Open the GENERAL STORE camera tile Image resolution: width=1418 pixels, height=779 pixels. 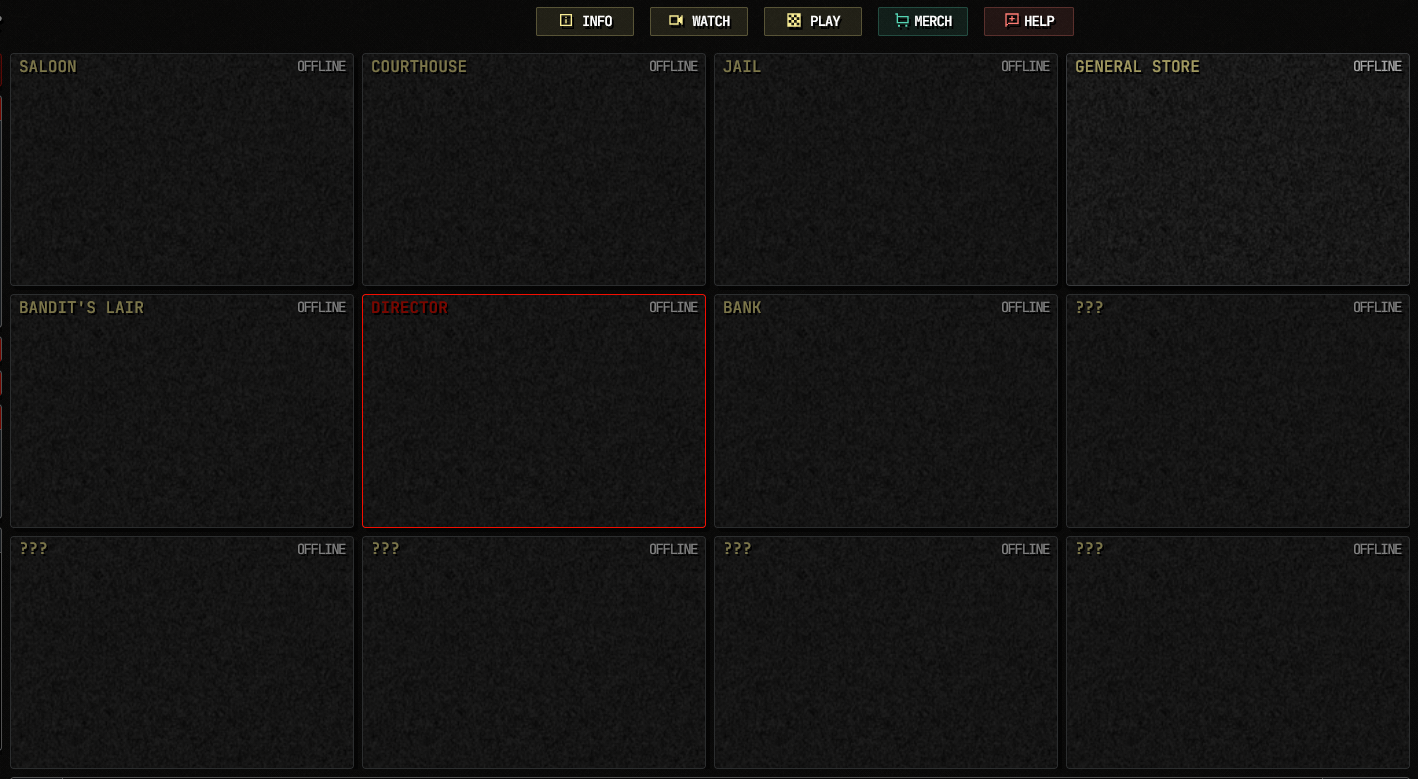tap(1238, 170)
